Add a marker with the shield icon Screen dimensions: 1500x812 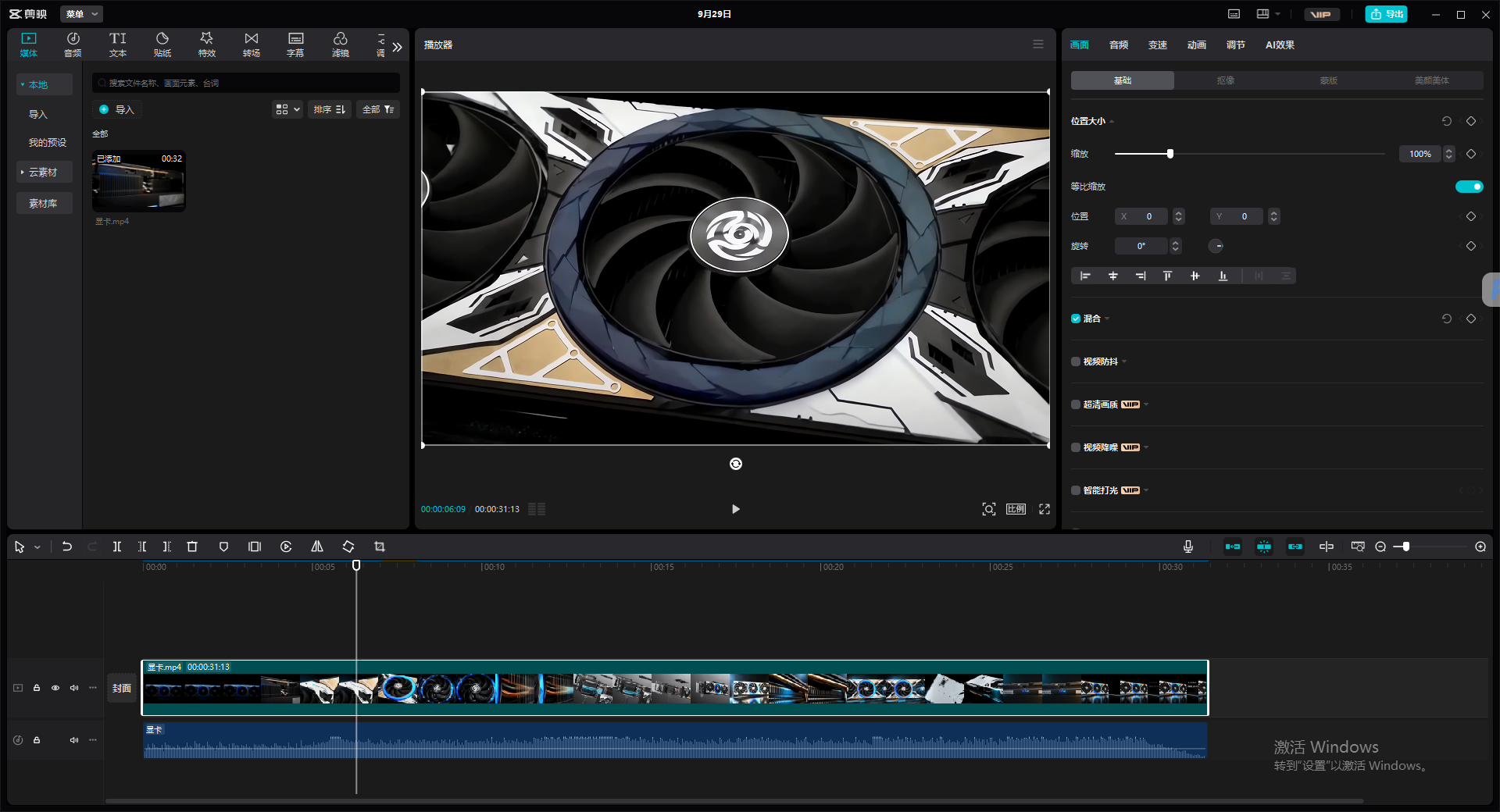click(223, 547)
